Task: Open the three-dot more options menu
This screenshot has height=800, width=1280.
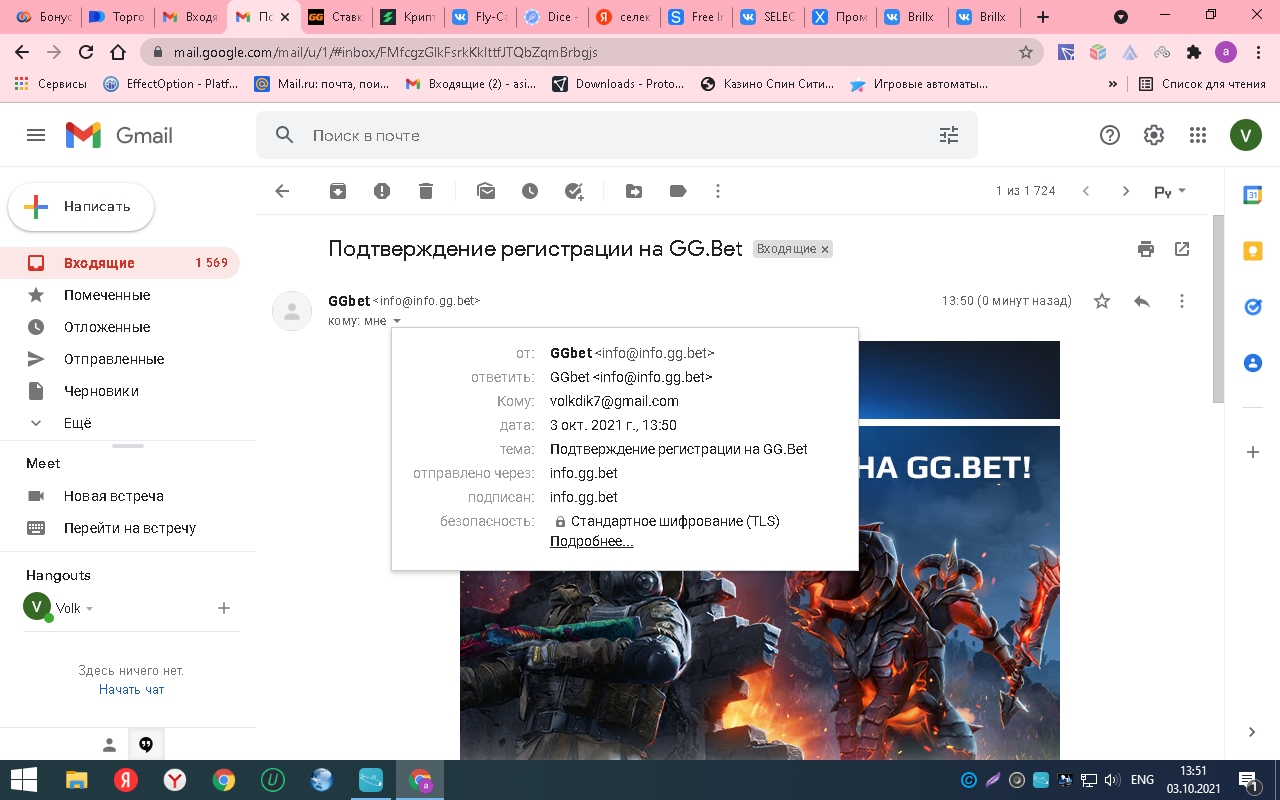Action: pyautogui.click(x=718, y=191)
